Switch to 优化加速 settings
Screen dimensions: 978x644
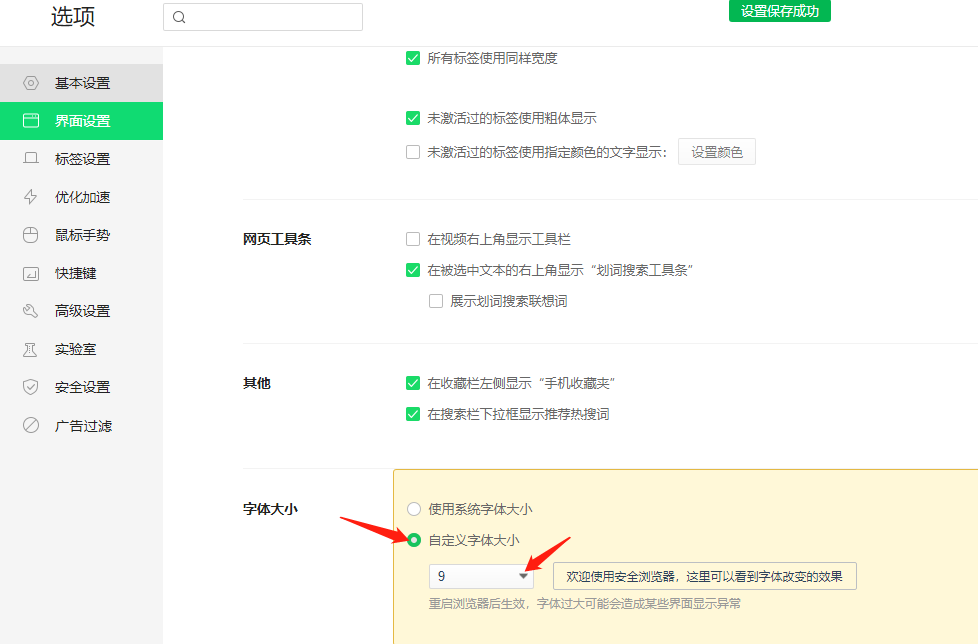point(81,197)
